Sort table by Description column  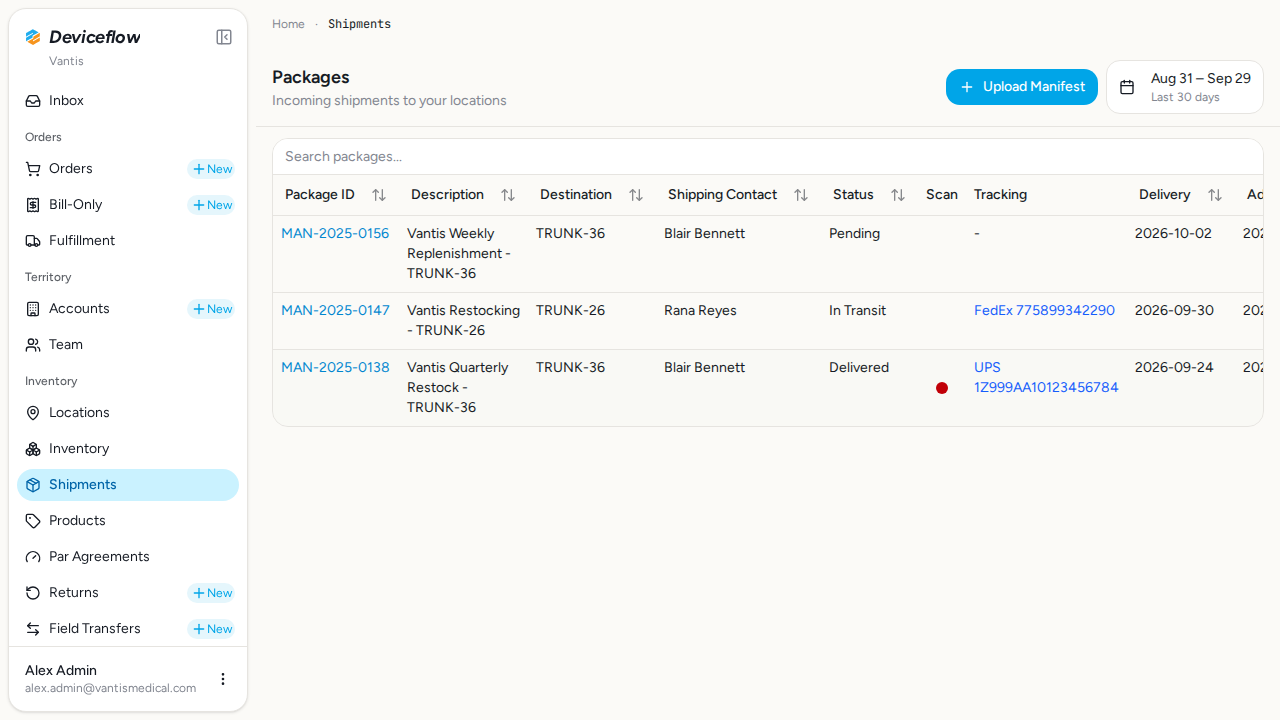[x=507, y=195]
